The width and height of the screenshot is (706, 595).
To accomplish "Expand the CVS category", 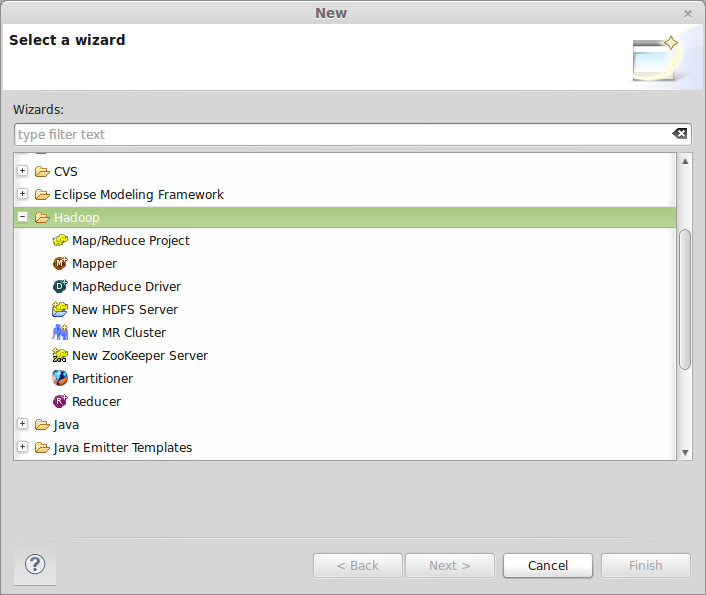I will 23,171.
